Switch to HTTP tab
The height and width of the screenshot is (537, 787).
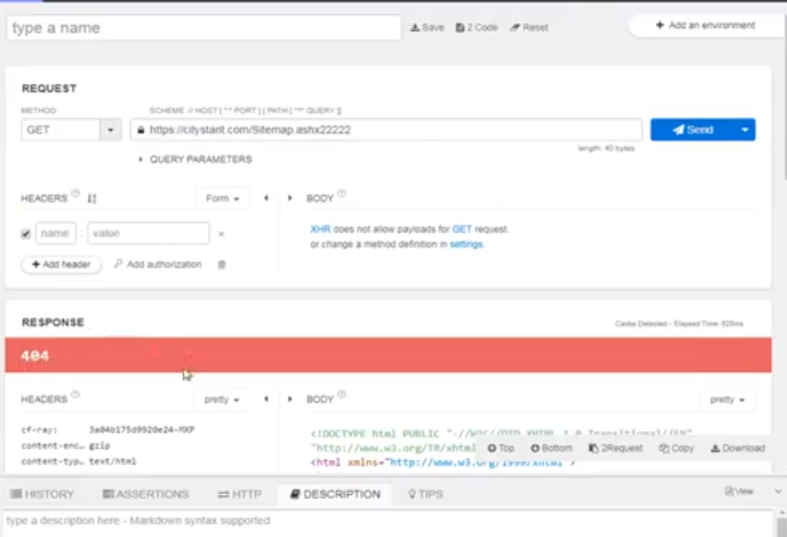pos(240,494)
